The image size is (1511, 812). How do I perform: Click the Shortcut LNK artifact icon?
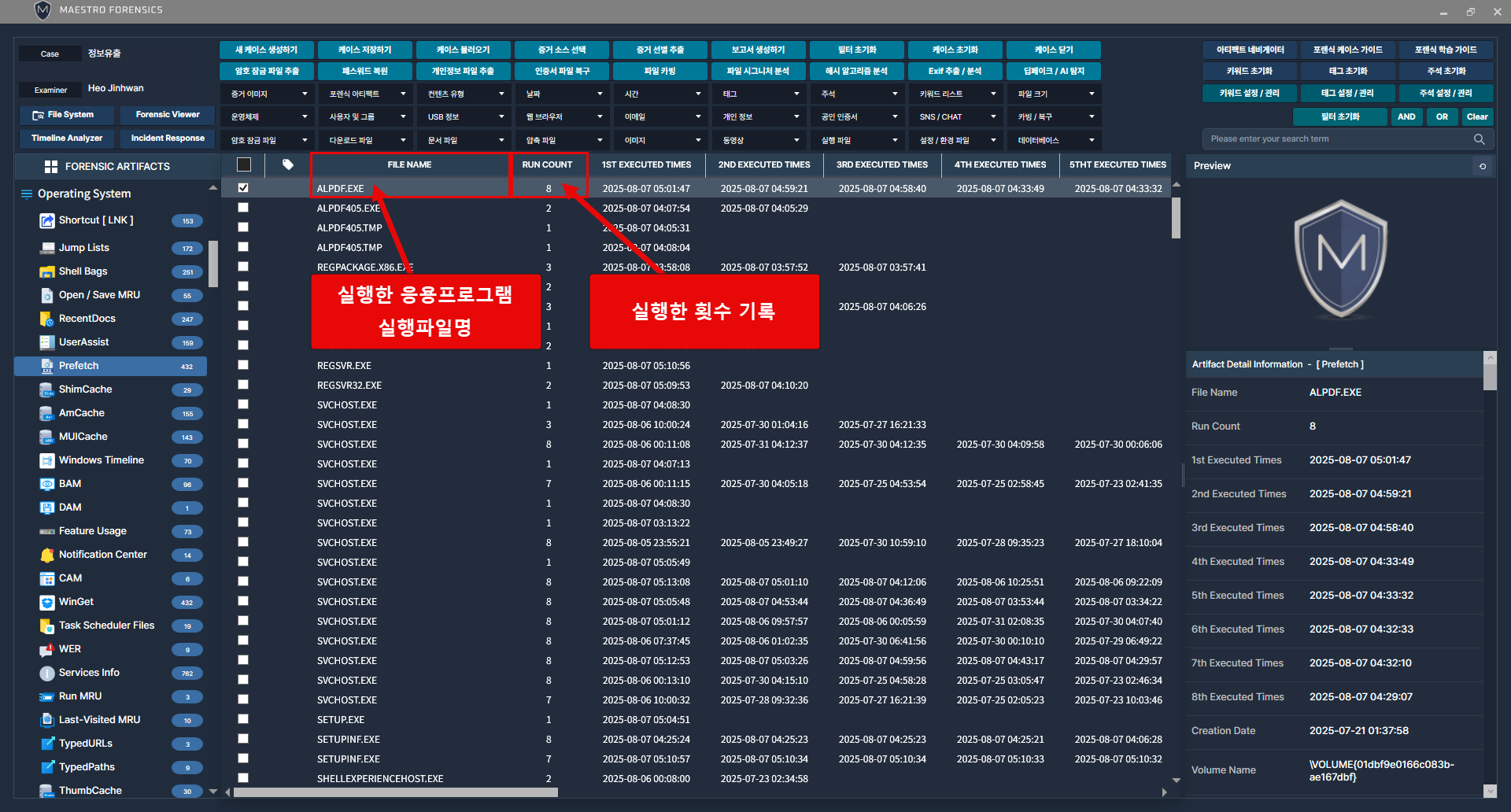point(47,221)
